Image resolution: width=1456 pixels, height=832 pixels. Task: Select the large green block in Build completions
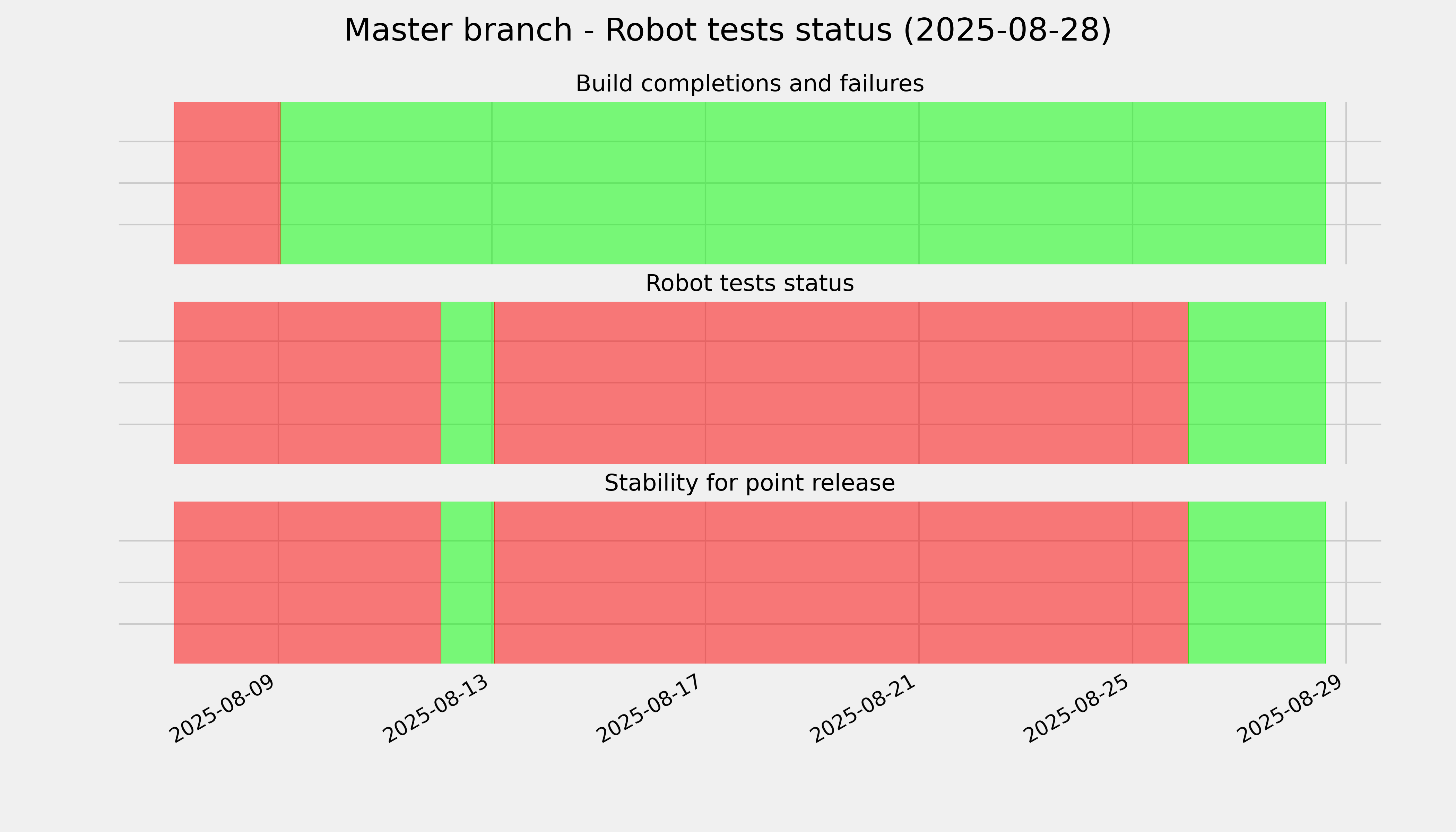tap(803, 183)
